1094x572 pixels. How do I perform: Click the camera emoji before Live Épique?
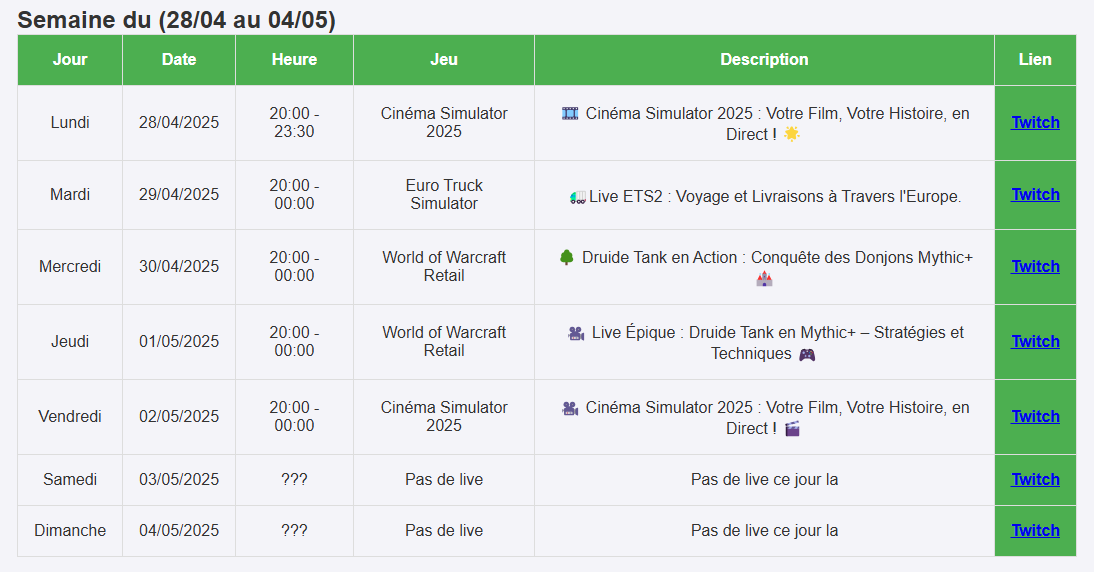tap(576, 333)
